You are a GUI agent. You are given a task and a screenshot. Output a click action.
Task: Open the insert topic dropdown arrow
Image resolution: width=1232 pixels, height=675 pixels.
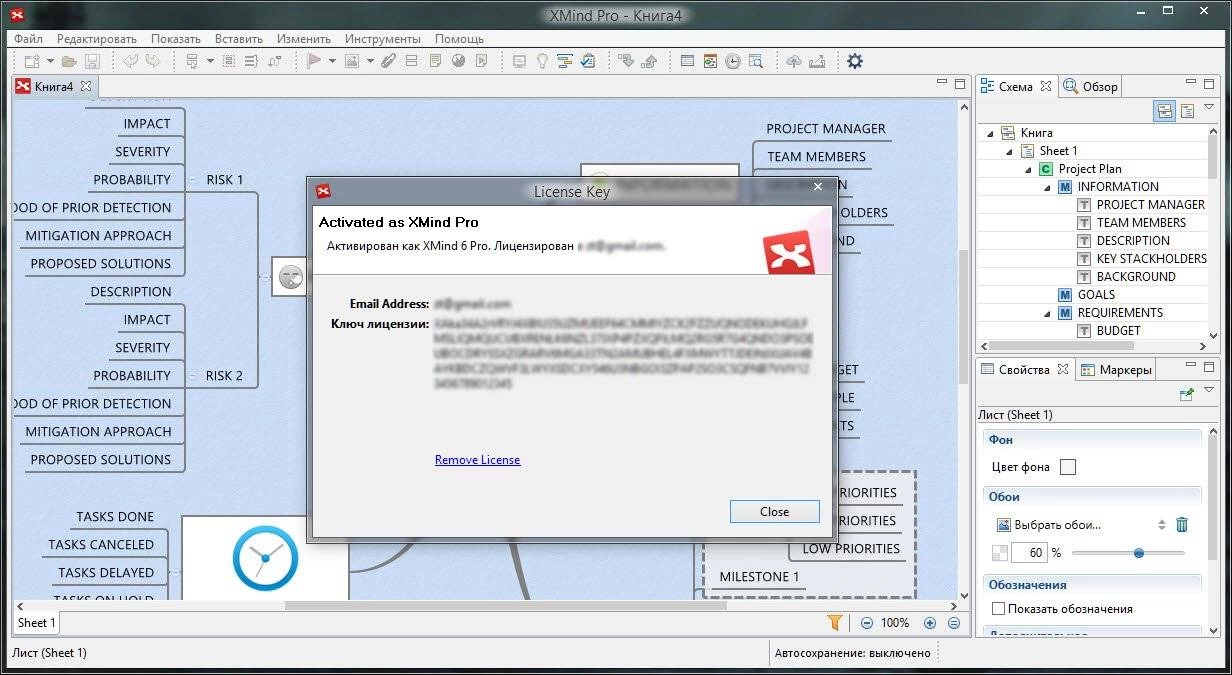(210, 61)
